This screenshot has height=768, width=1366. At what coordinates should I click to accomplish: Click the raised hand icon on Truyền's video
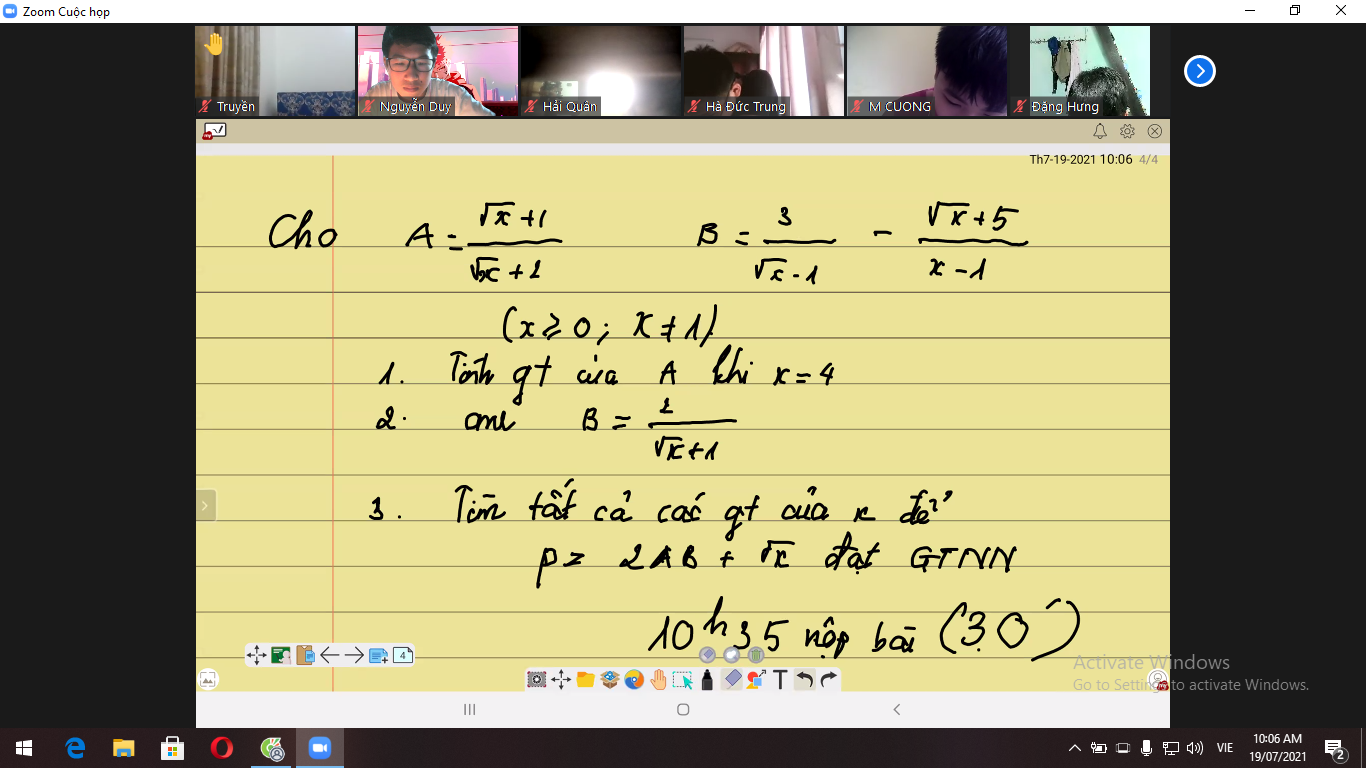coord(213,45)
